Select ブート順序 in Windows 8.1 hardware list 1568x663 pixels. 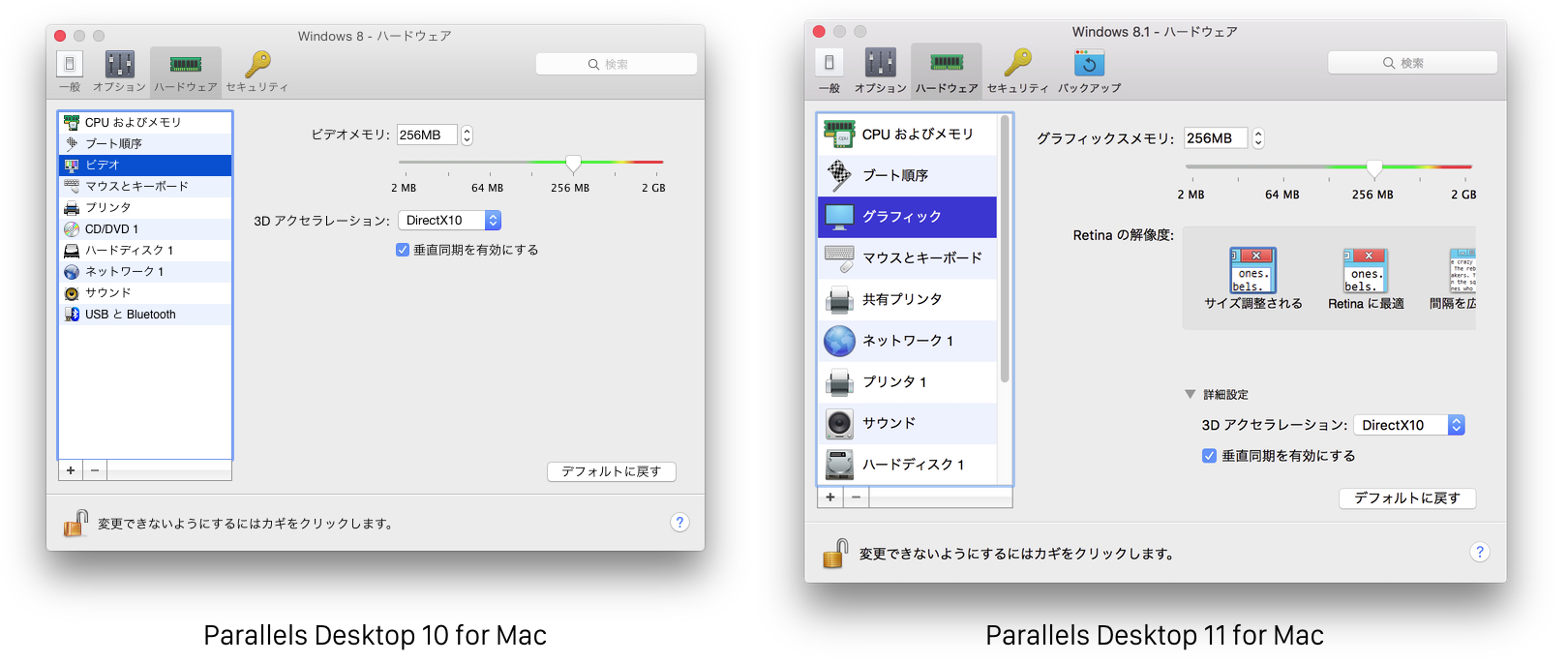[908, 175]
